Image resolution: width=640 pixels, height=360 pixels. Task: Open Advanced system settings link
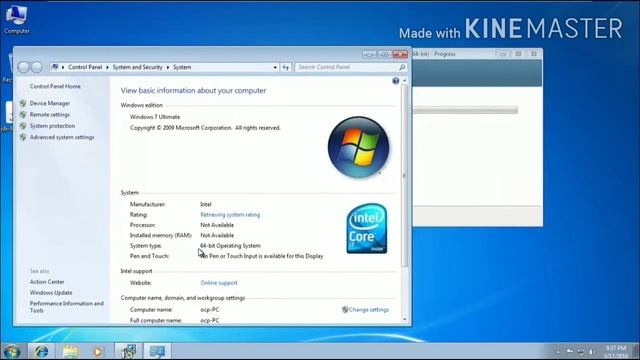[x=62, y=138]
